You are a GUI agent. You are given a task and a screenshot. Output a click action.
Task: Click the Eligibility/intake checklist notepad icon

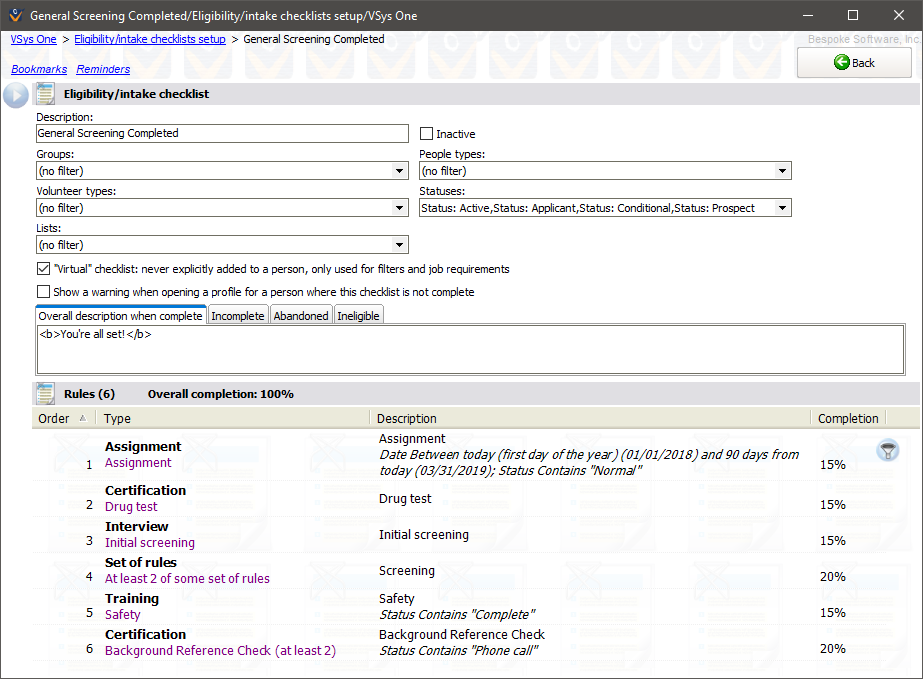point(45,94)
